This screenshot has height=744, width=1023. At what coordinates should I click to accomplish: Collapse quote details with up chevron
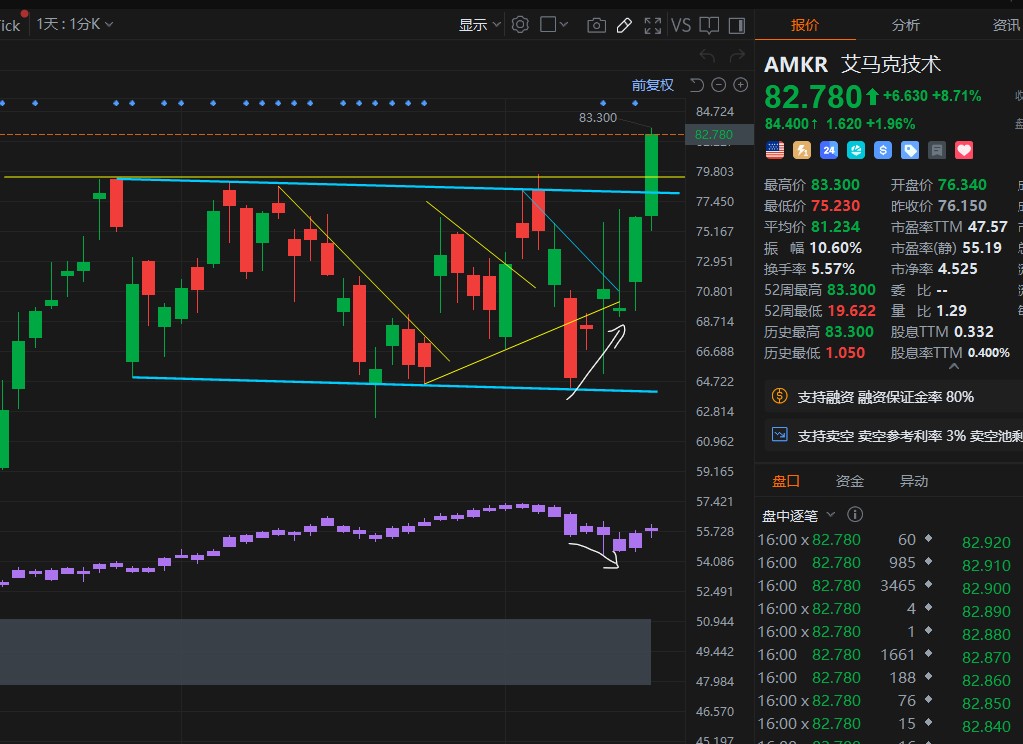(954, 367)
